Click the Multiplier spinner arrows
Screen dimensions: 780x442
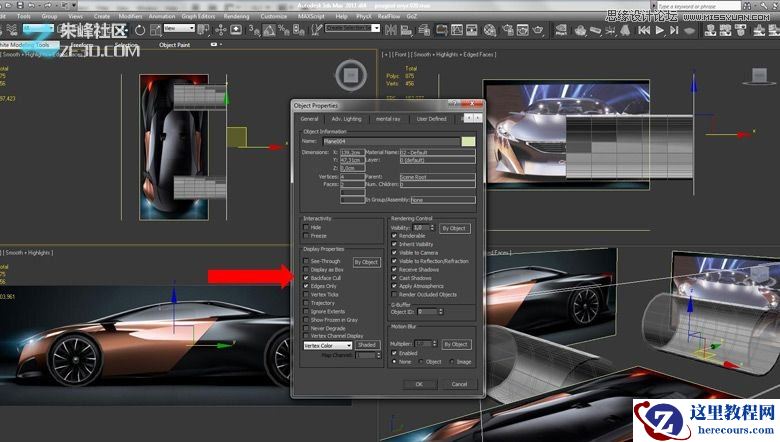(434, 344)
